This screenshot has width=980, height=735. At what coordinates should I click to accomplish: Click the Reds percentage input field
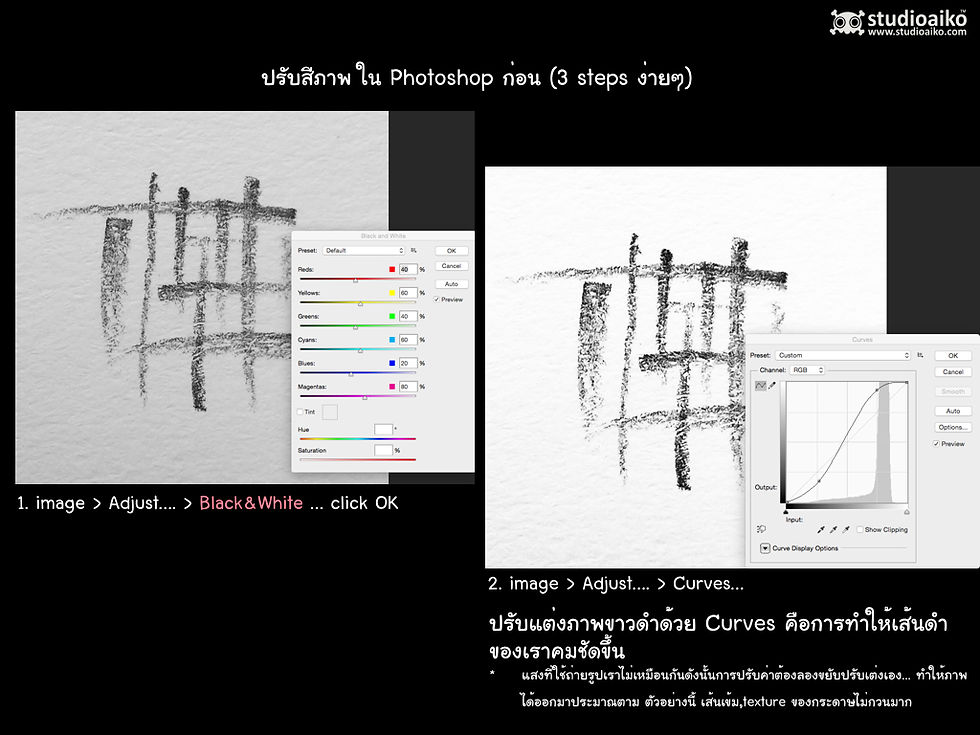(x=408, y=269)
